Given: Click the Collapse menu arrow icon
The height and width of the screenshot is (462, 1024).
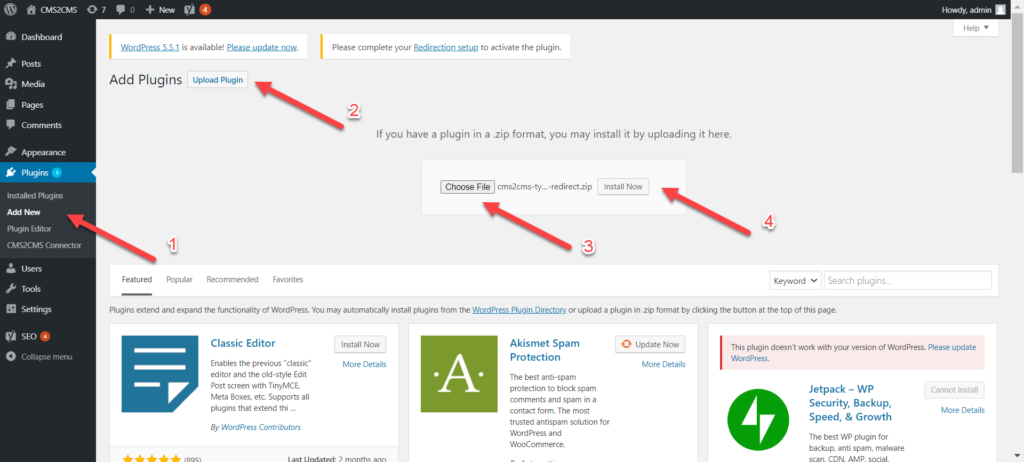Looking at the screenshot, I should [10, 357].
